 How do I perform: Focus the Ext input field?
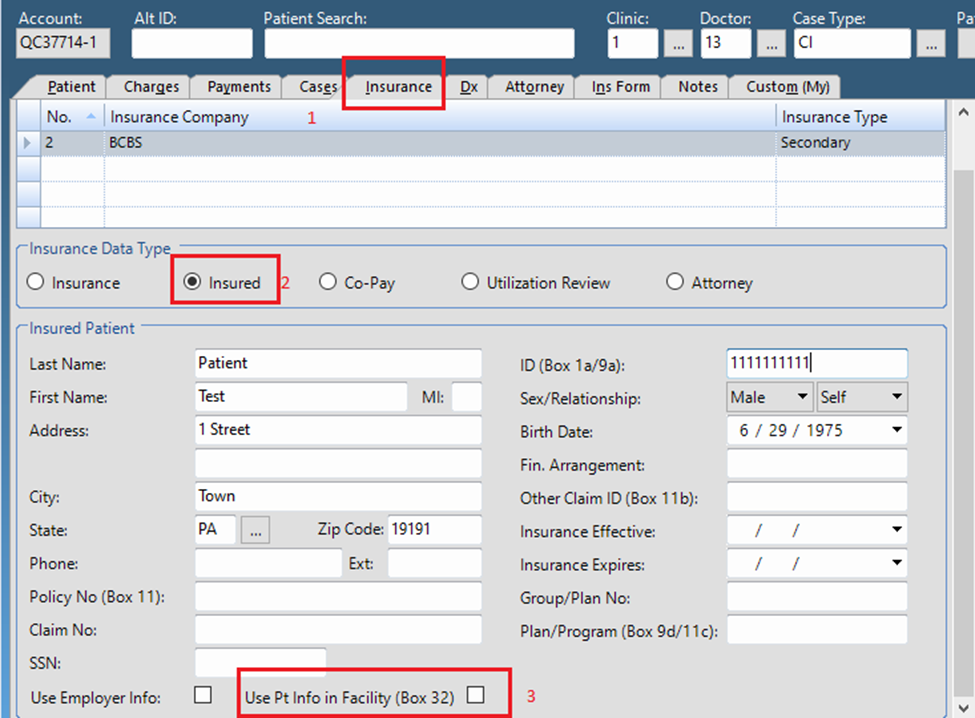435,563
